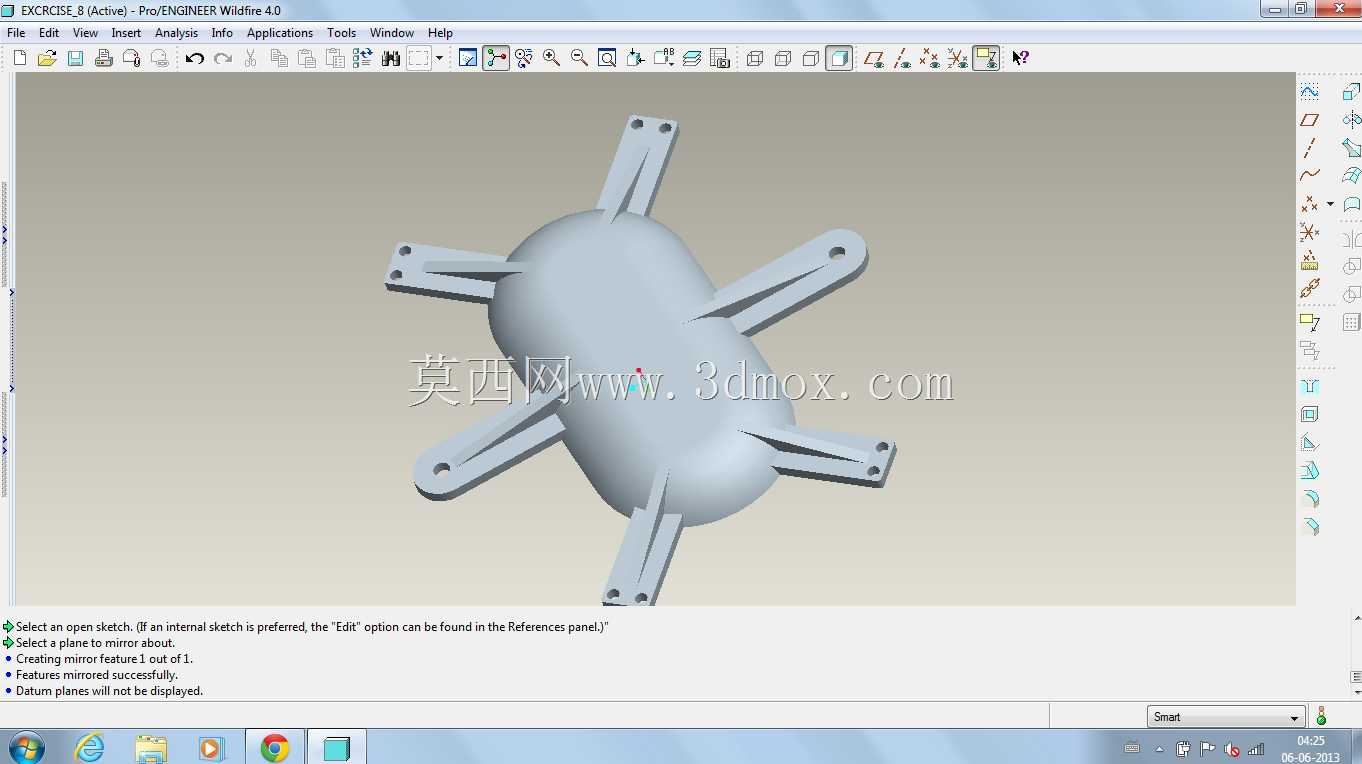Open the Layers tool
The image size is (1362, 764).
692,58
